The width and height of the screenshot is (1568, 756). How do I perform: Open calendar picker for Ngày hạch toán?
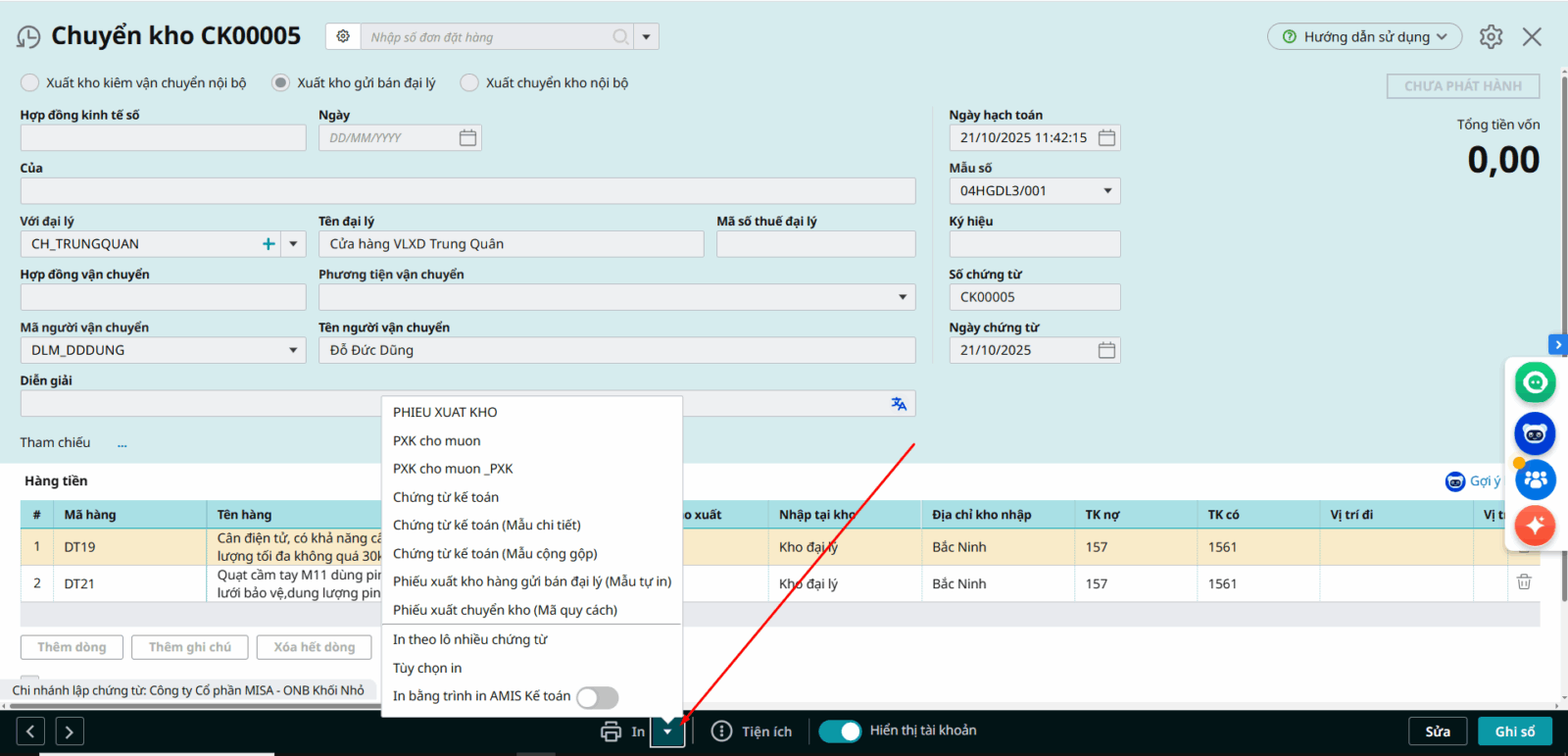pyautogui.click(x=1106, y=138)
